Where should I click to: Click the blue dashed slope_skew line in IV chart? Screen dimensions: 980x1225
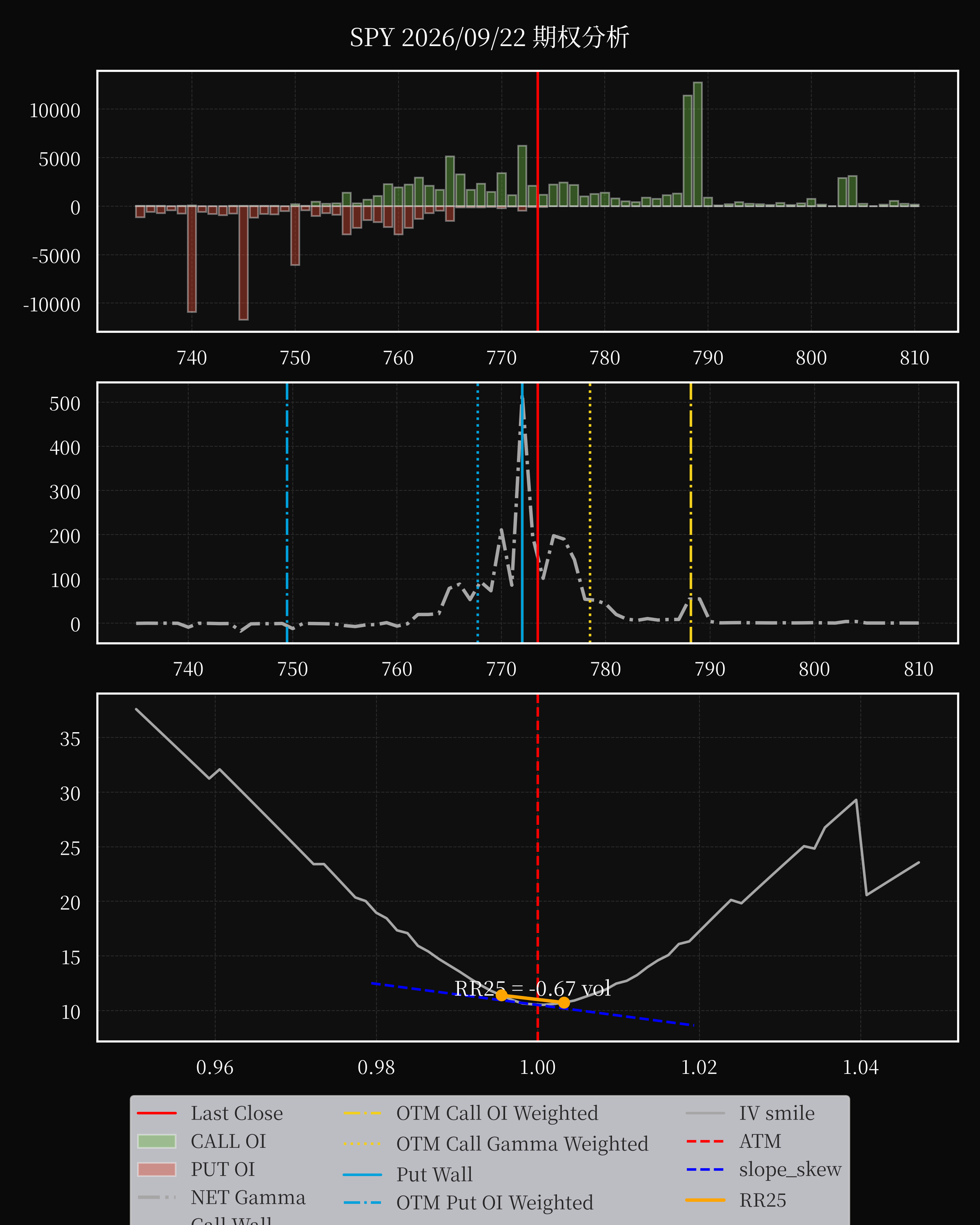point(532,1004)
